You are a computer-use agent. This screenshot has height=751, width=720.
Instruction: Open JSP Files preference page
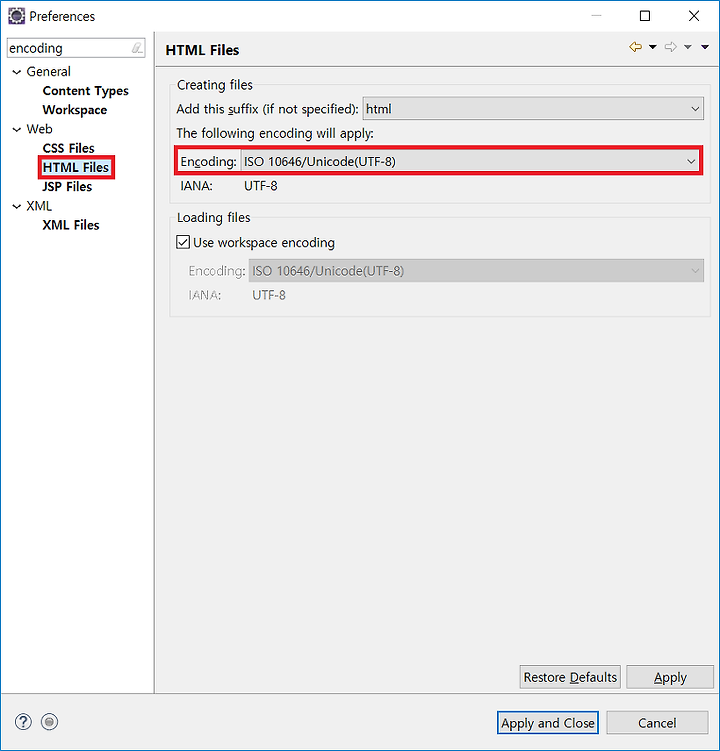click(x=67, y=187)
